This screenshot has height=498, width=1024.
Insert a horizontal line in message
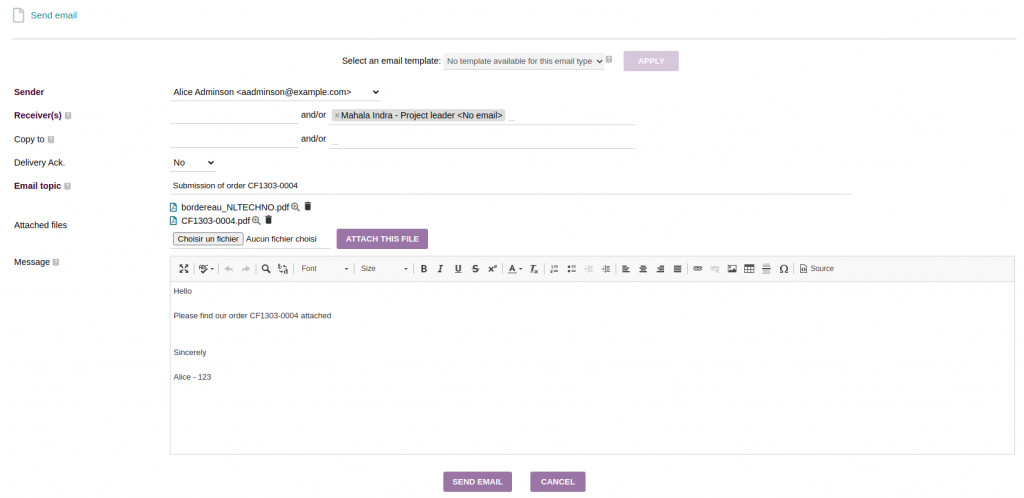click(x=766, y=269)
